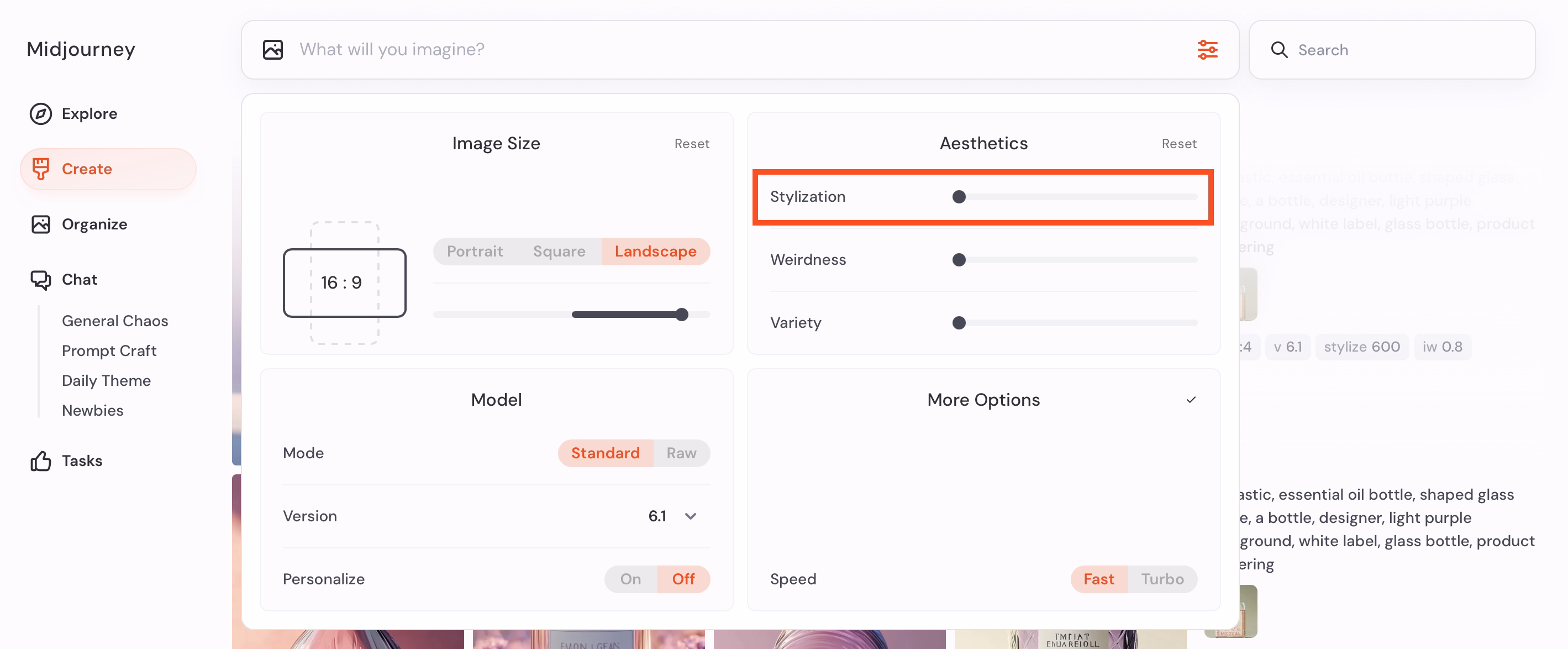Click the Stylization slider handle

coord(959,197)
